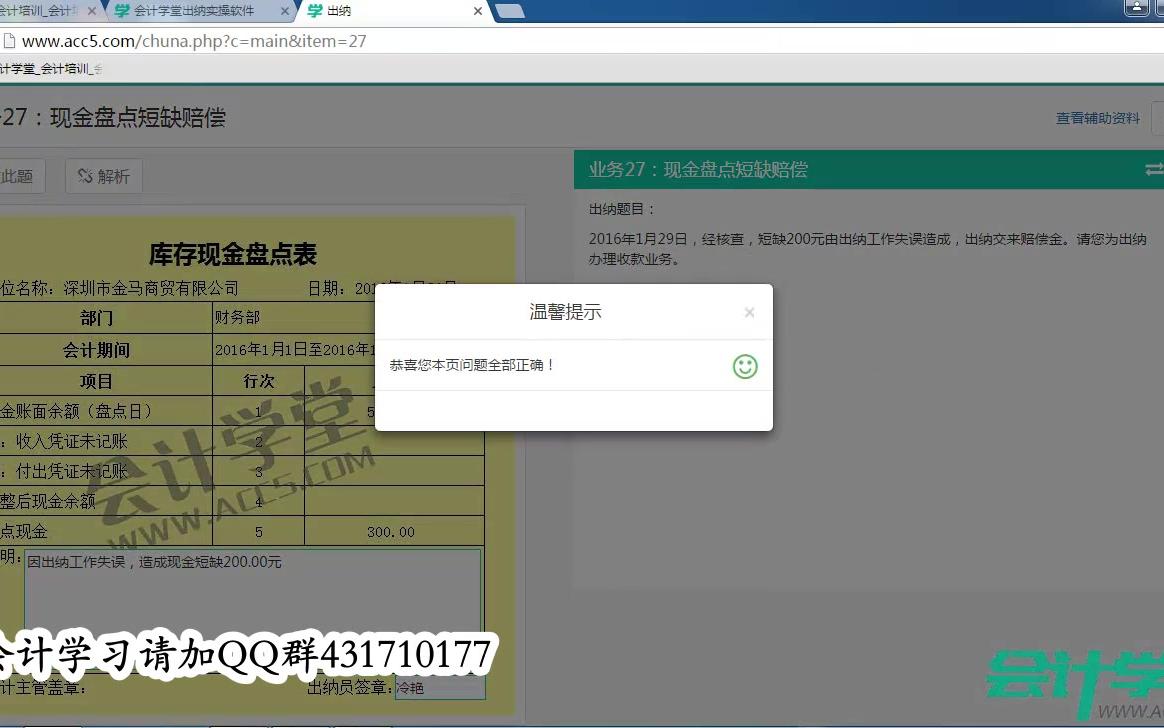Screen dimensions: 1164x728
Task: Click the remark box about 现金短缺200.00元
Action: (250, 590)
